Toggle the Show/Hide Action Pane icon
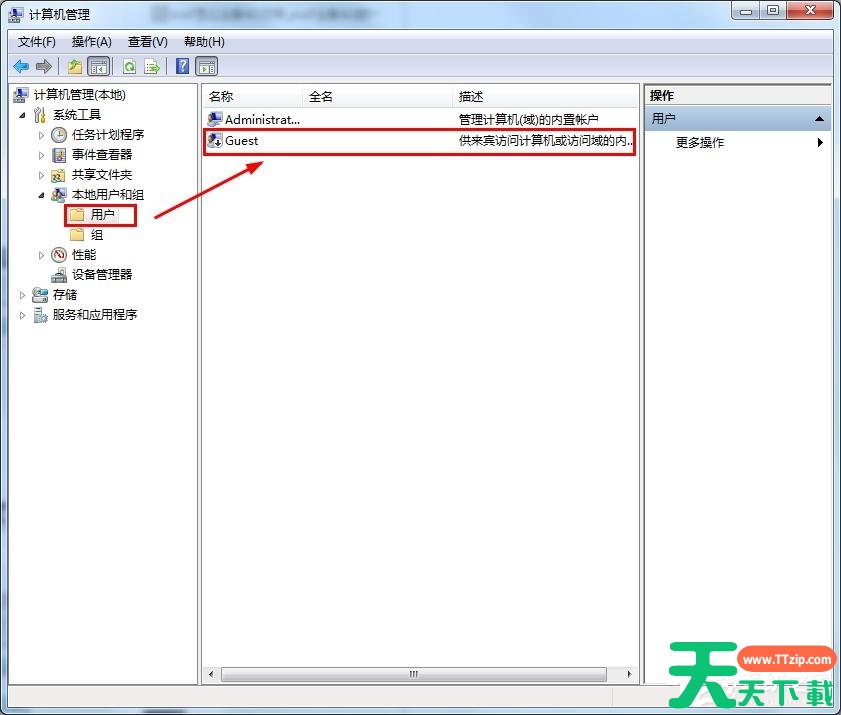The height and width of the screenshot is (715, 841). coord(207,67)
